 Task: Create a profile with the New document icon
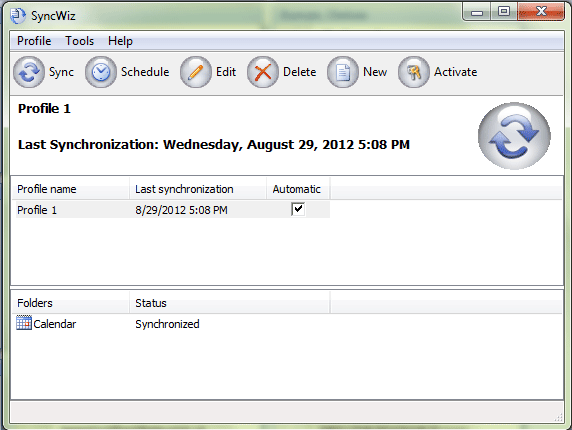point(343,72)
